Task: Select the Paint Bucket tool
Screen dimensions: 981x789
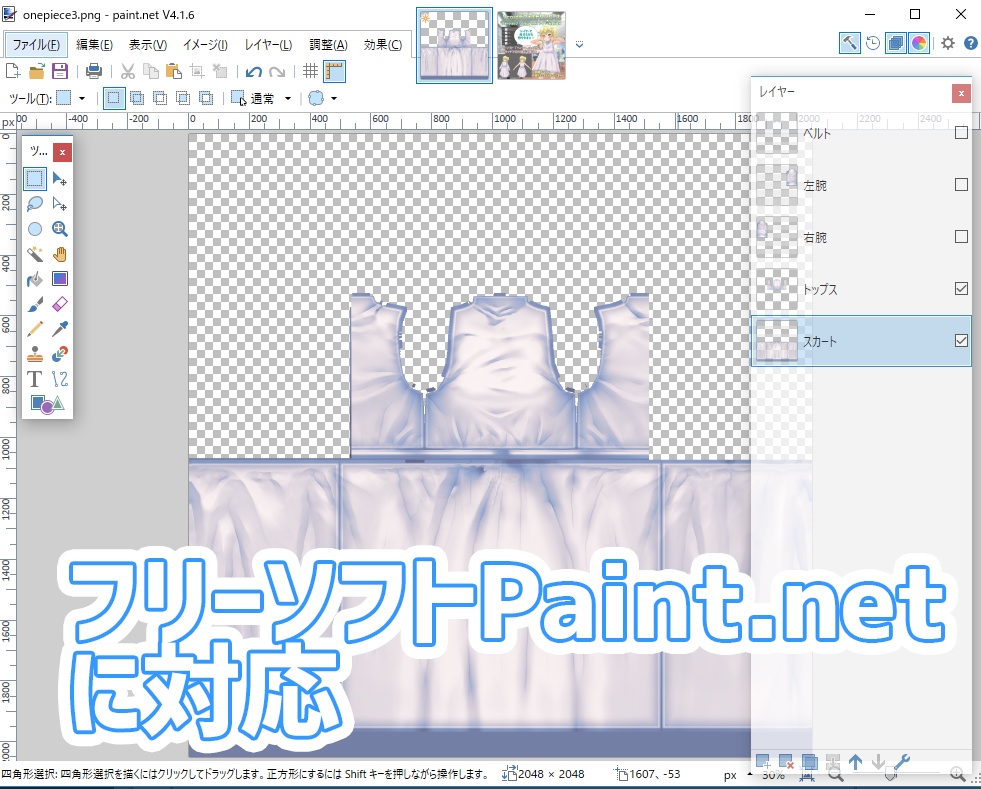Action: [34, 279]
